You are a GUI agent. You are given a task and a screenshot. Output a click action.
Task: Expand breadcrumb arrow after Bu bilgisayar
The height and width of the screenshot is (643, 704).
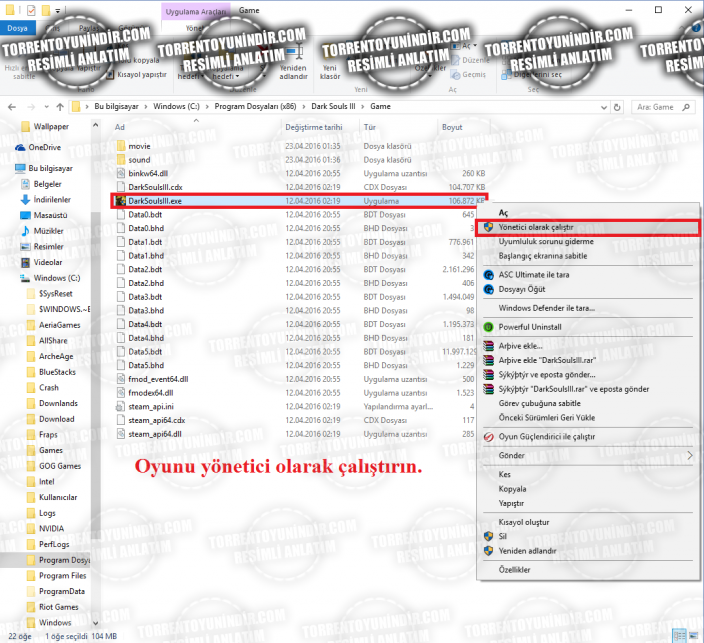pyautogui.click(x=146, y=106)
